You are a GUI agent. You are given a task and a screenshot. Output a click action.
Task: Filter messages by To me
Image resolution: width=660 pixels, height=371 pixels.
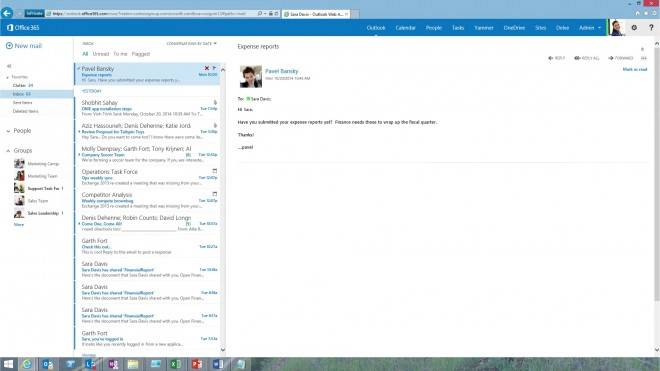120,54
